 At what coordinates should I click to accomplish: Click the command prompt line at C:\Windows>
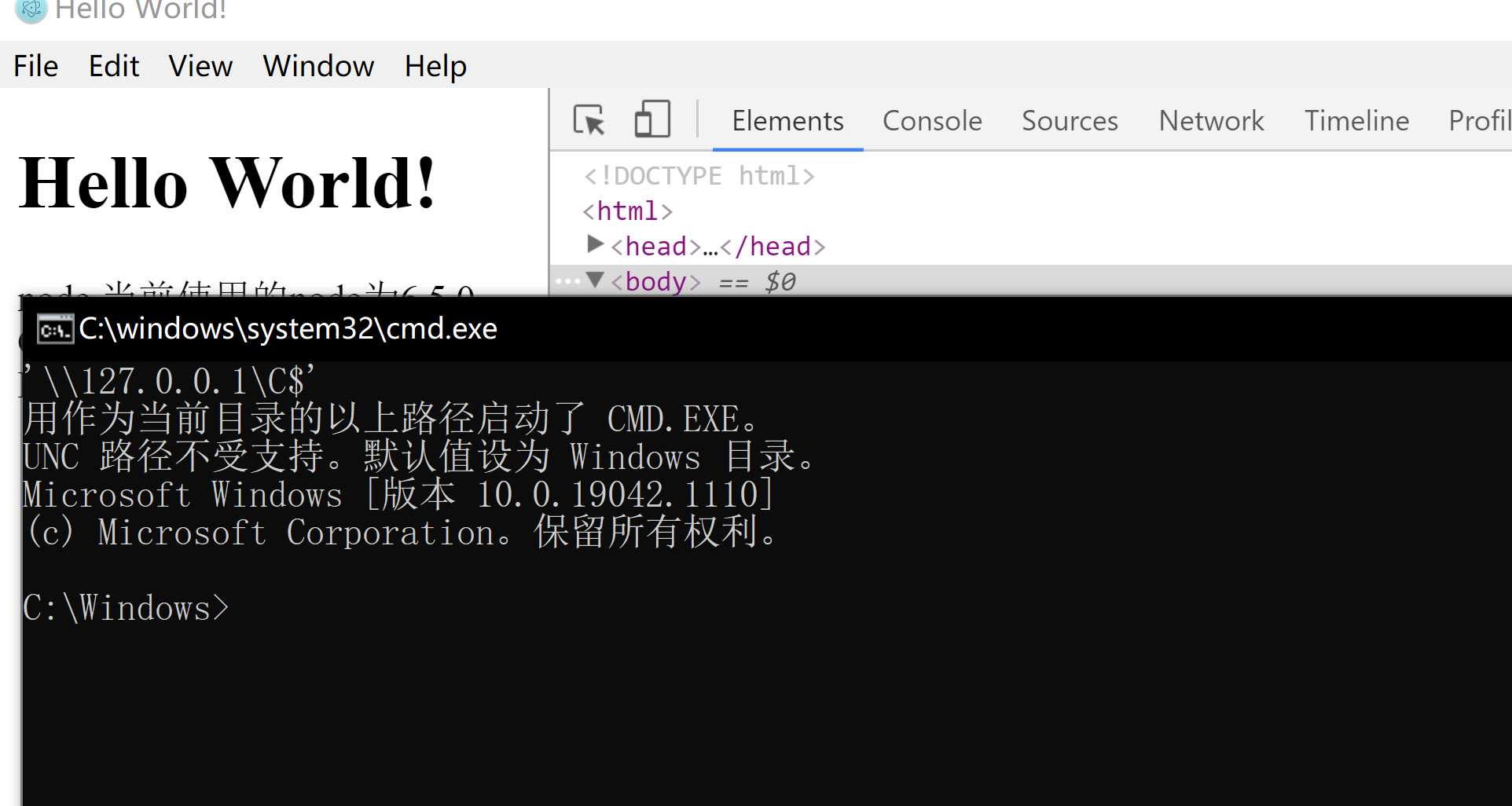pyautogui.click(x=126, y=607)
